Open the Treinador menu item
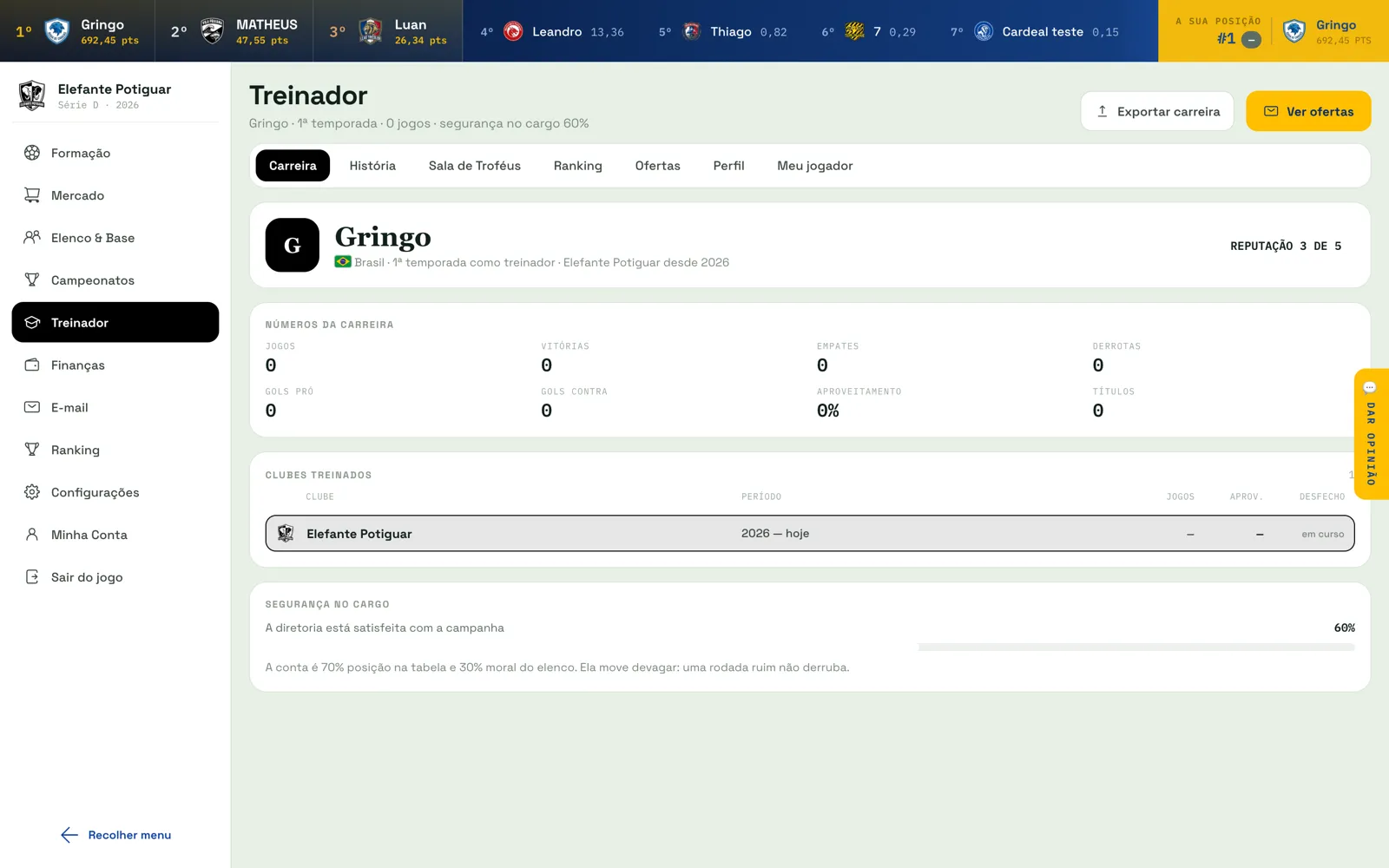The height and width of the screenshot is (868, 1389). (115, 322)
